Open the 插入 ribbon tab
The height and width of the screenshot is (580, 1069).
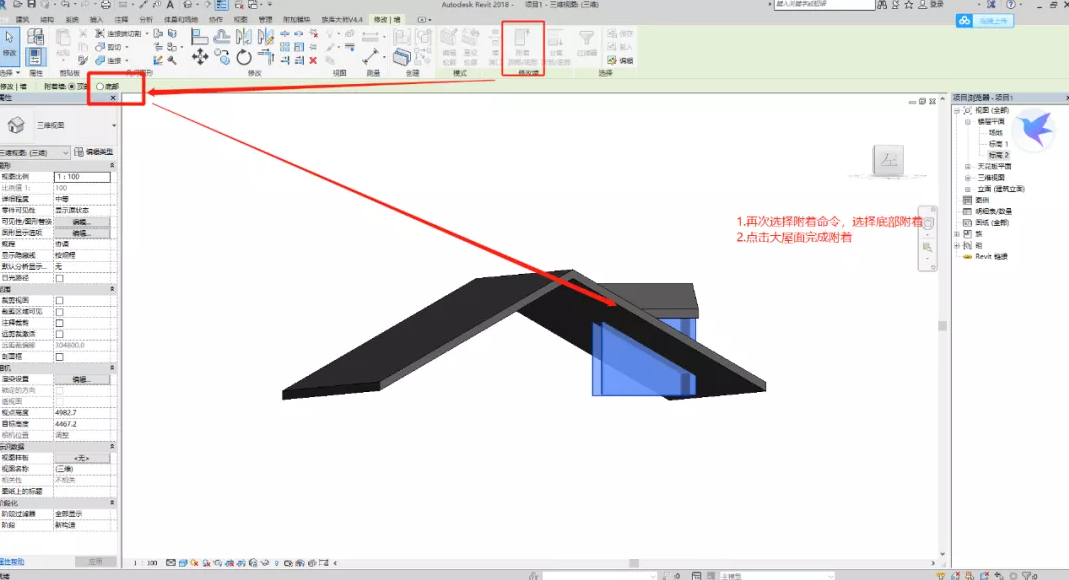point(96,20)
